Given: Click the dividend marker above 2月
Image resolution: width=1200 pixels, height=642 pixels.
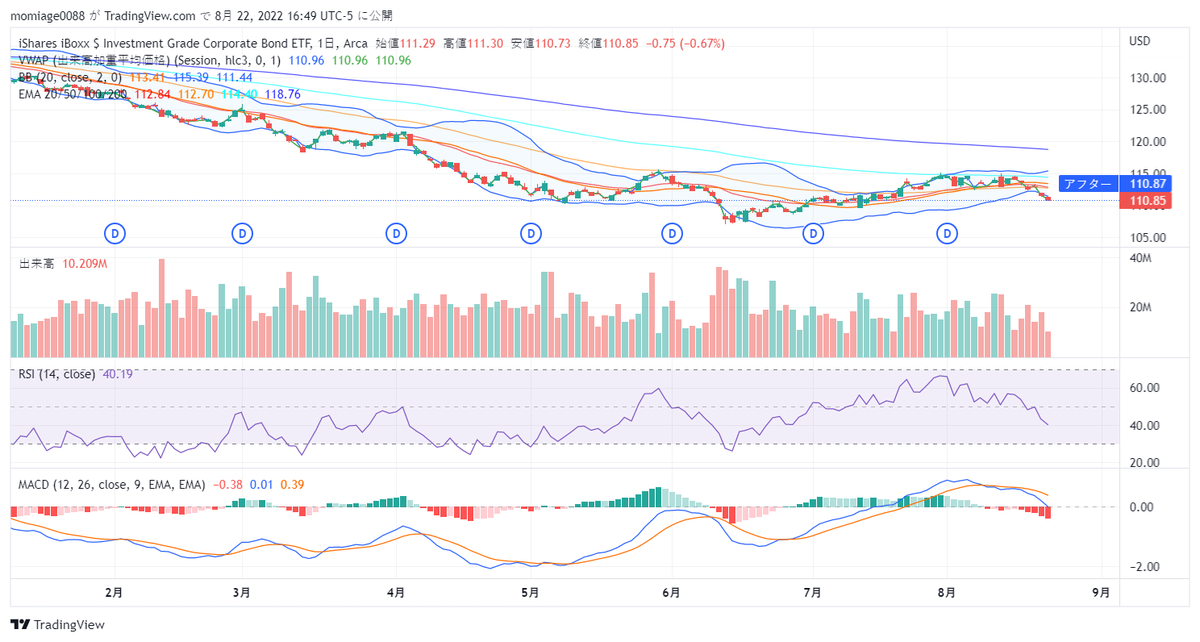Looking at the screenshot, I should click(x=115, y=233).
